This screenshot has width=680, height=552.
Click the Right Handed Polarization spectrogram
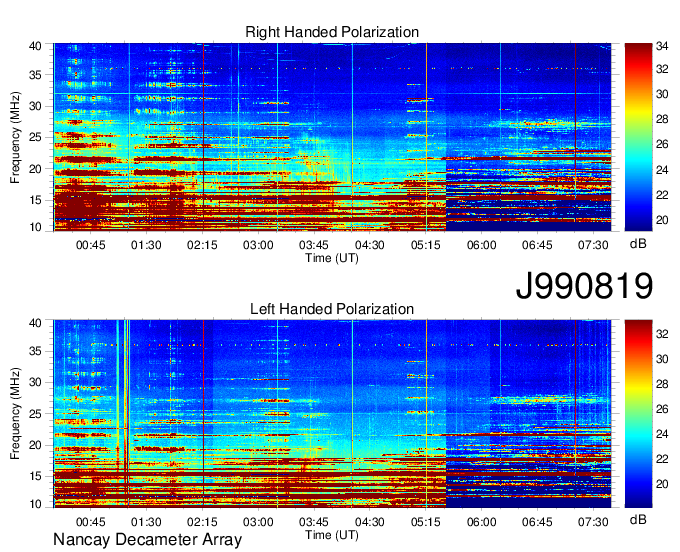(332, 137)
